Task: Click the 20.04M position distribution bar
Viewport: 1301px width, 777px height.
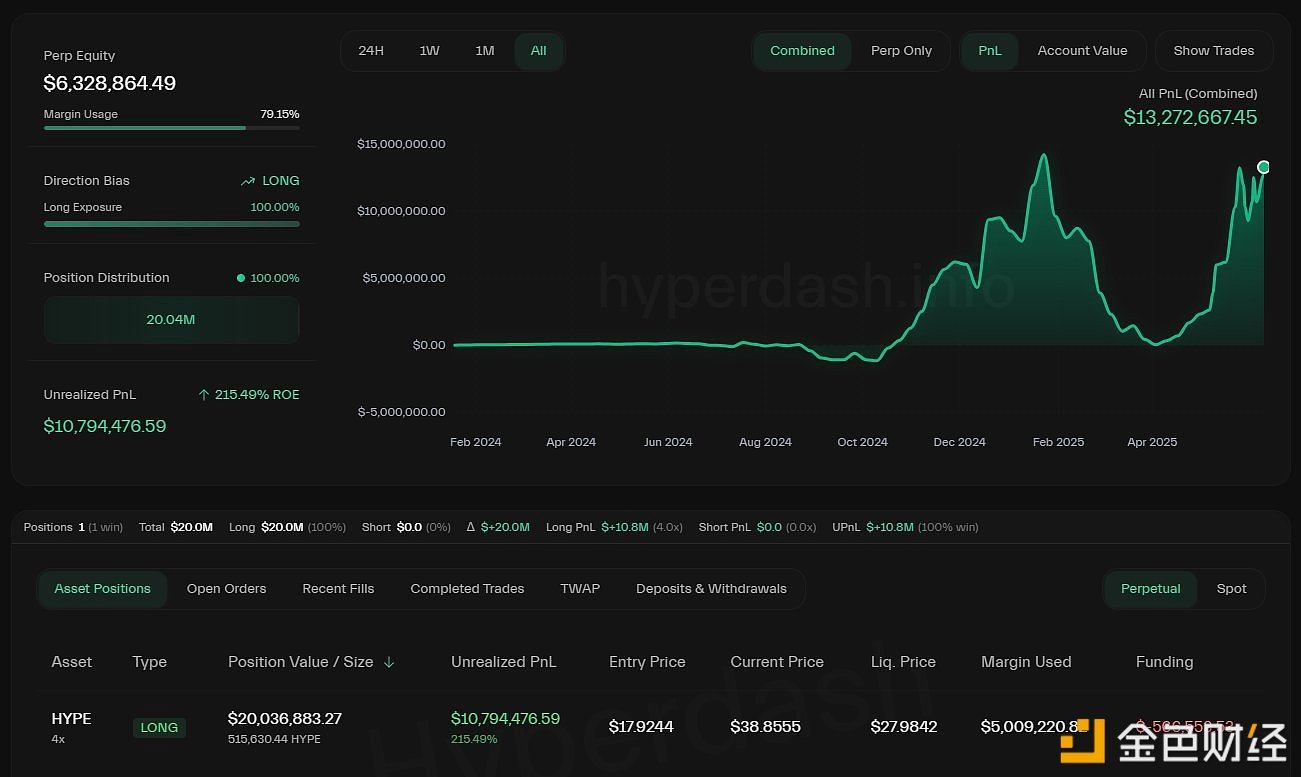Action: coord(171,320)
